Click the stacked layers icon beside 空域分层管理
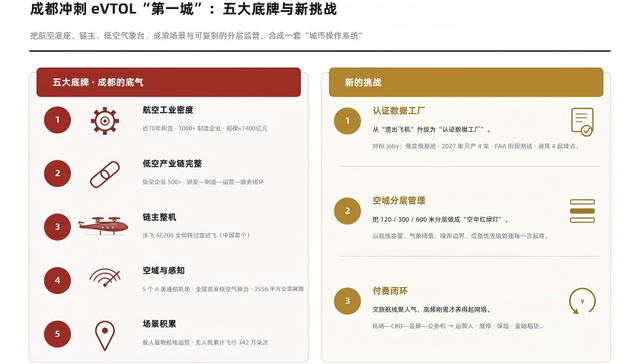The width and height of the screenshot is (640, 364). tap(582, 211)
